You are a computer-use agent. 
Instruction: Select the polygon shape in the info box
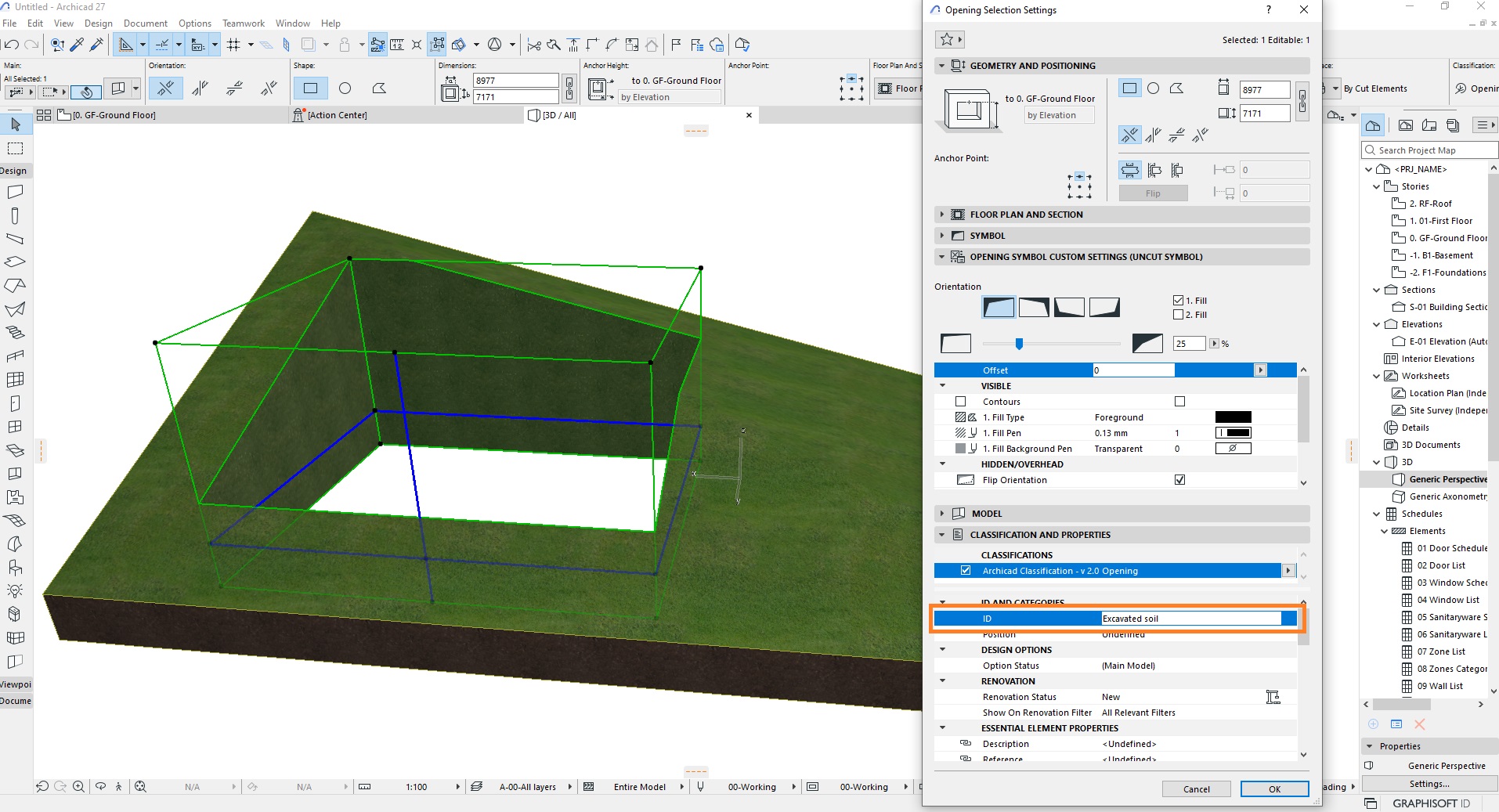click(x=379, y=88)
